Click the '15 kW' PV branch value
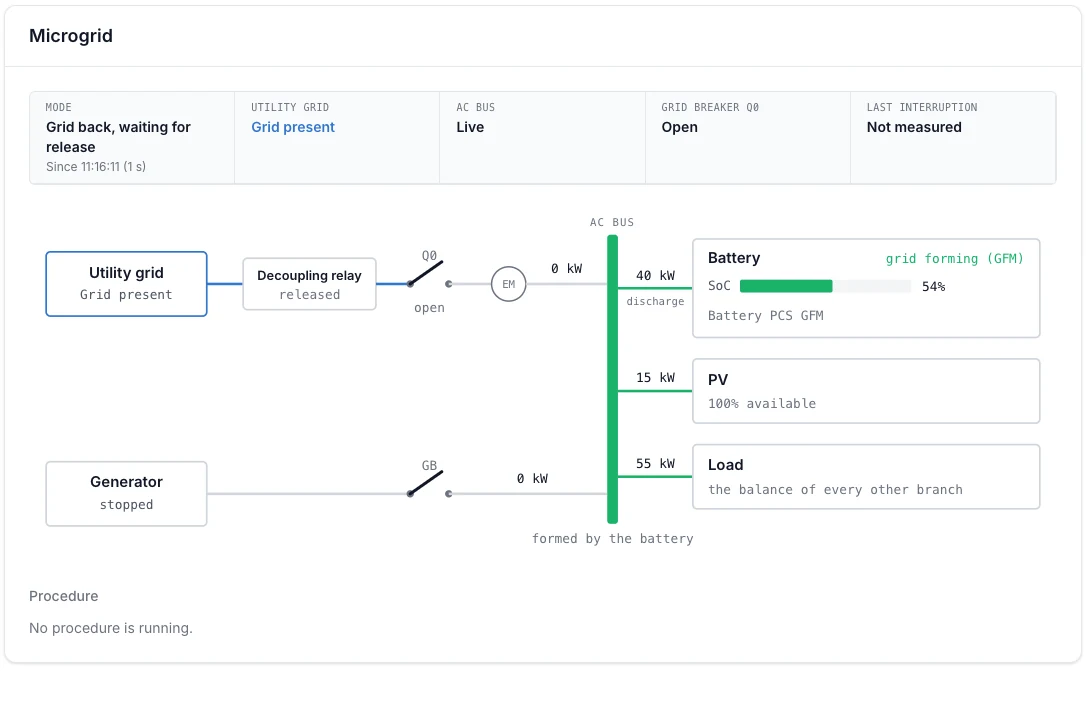Screen dimensions: 1086x719 point(655,378)
